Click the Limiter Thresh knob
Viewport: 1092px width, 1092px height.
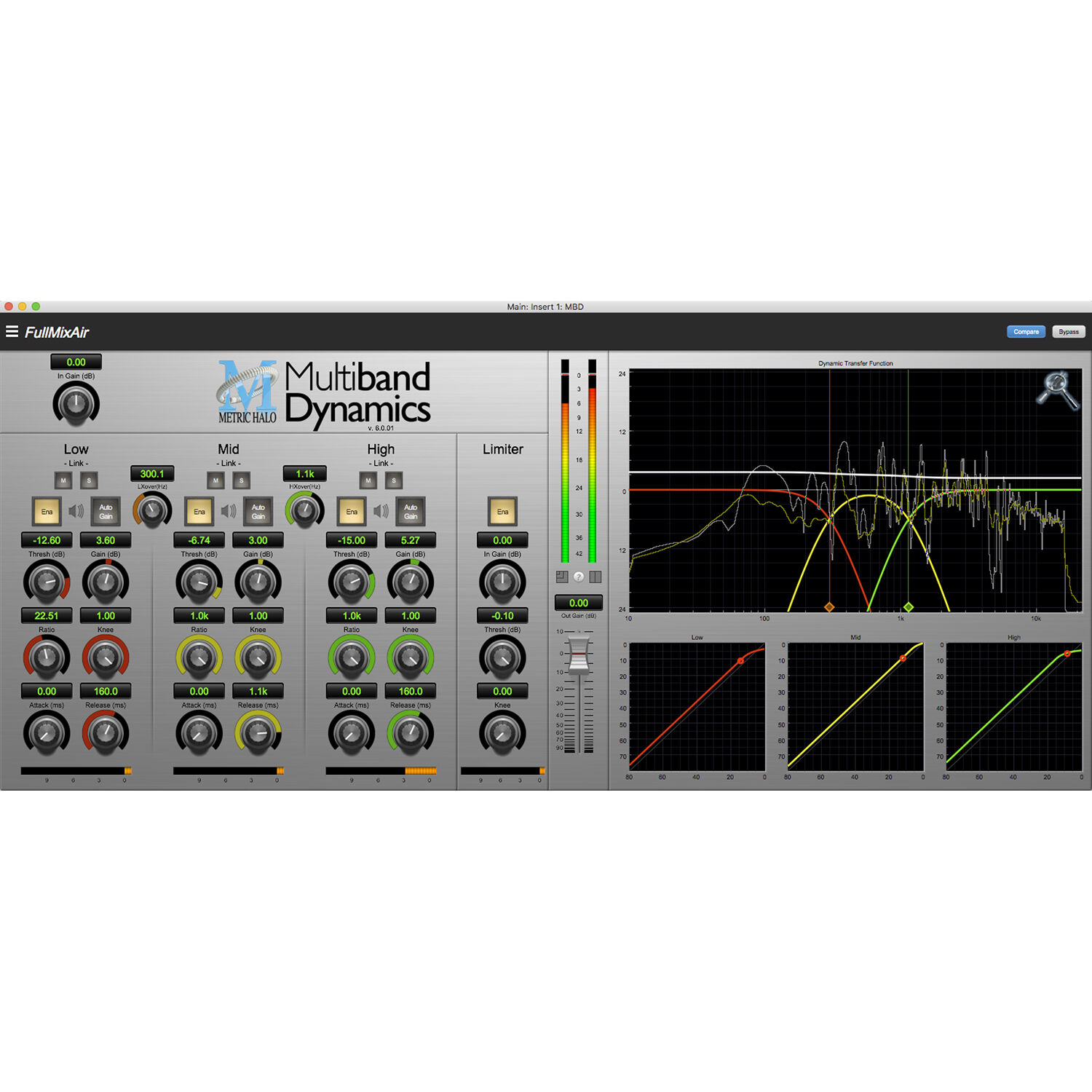coord(502,657)
